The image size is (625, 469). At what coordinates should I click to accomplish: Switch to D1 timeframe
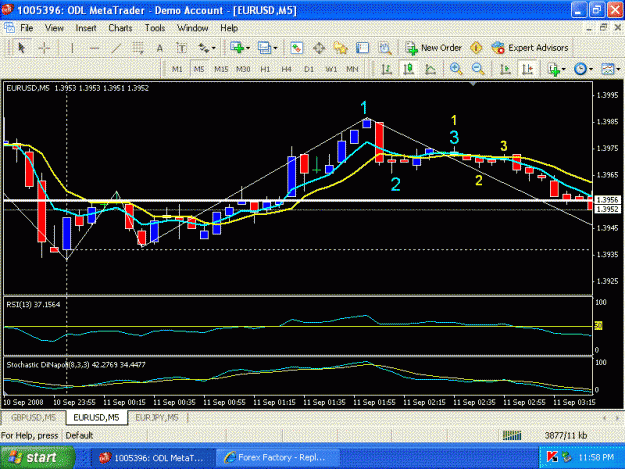[x=309, y=69]
